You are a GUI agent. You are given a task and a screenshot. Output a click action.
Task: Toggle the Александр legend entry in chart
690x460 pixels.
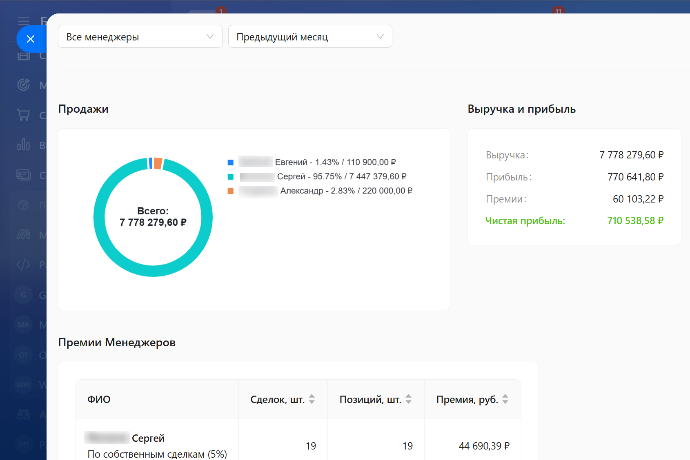tap(320, 190)
